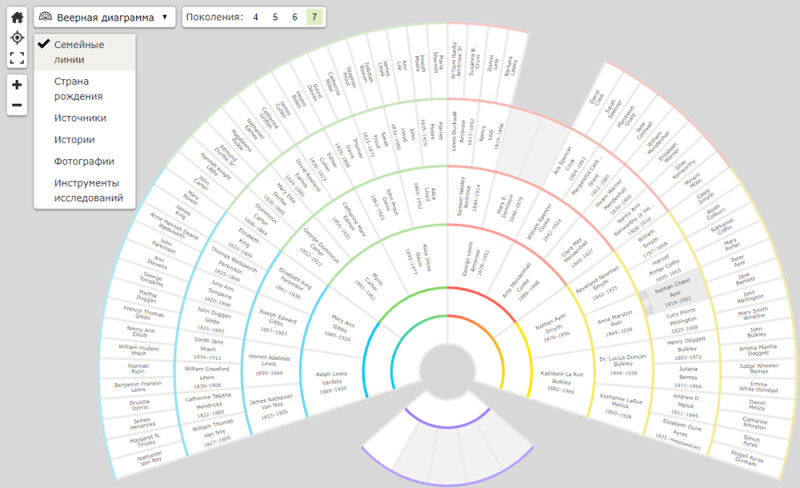Image resolution: width=800 pixels, height=488 pixels.
Task: Zoom out with the minus button
Action: (x=17, y=105)
